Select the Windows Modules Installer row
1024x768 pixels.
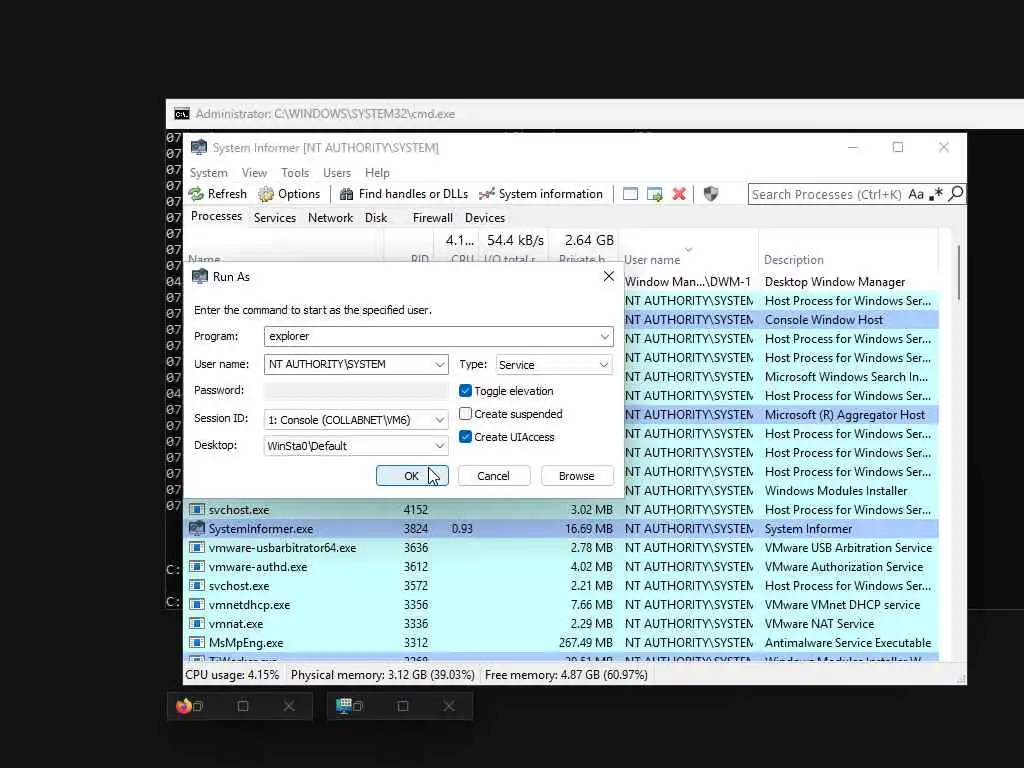coord(781,490)
